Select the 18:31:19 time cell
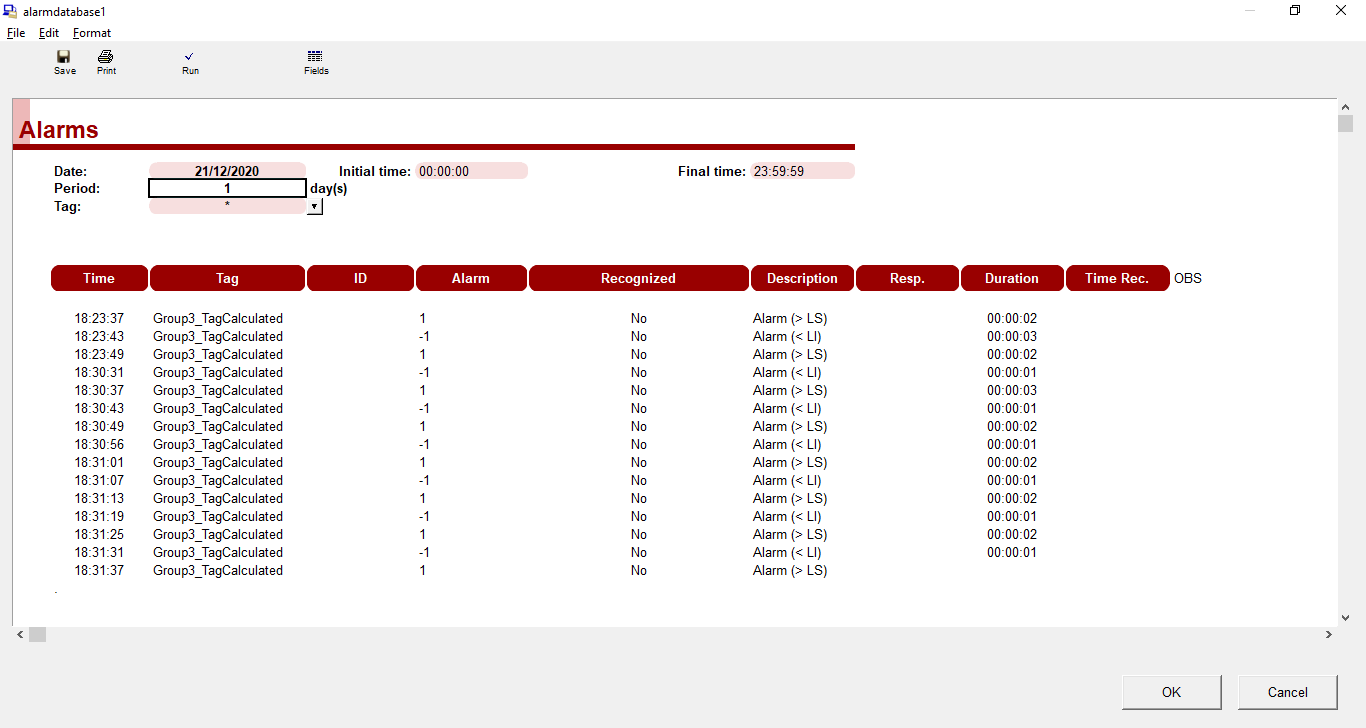The height and width of the screenshot is (728, 1366). point(99,517)
